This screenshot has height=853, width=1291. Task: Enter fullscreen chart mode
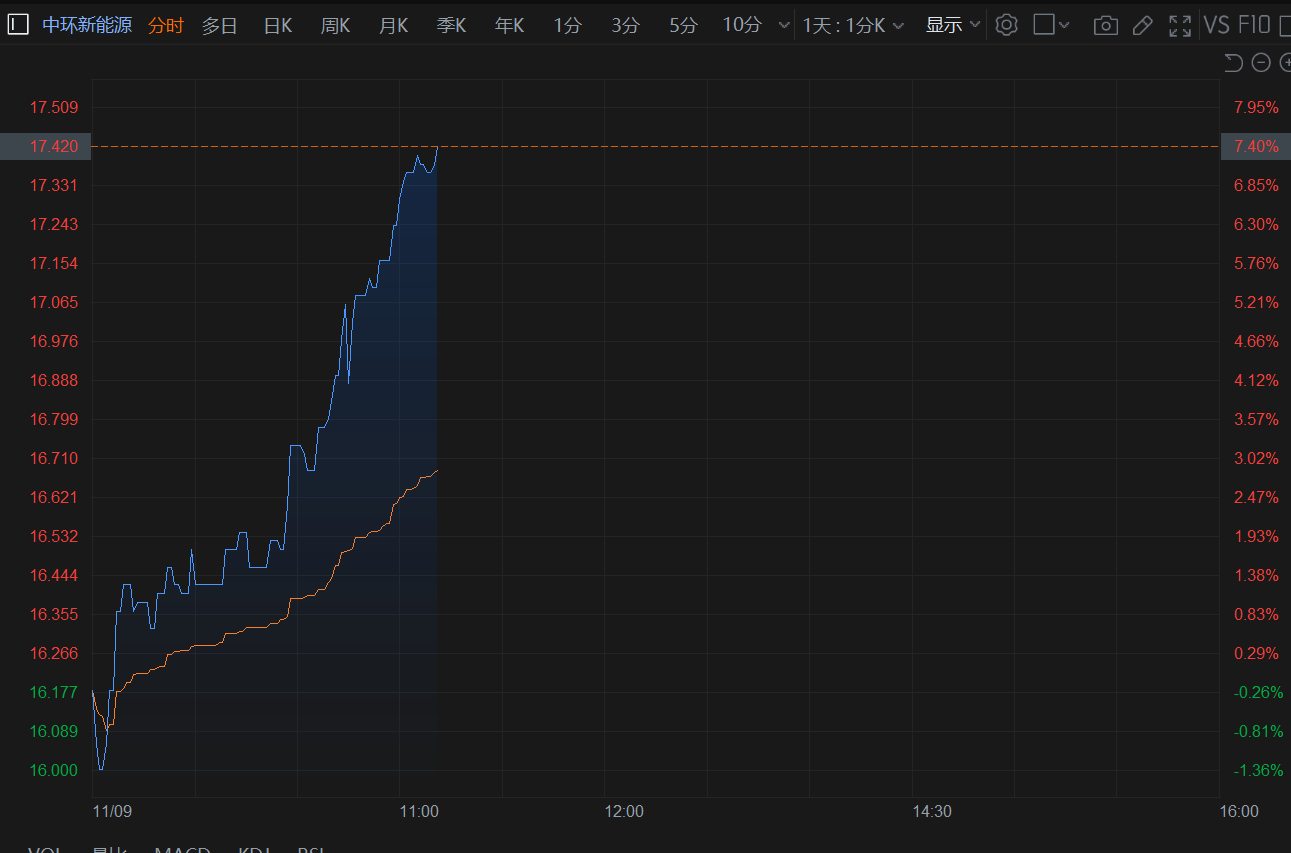pos(1180,25)
